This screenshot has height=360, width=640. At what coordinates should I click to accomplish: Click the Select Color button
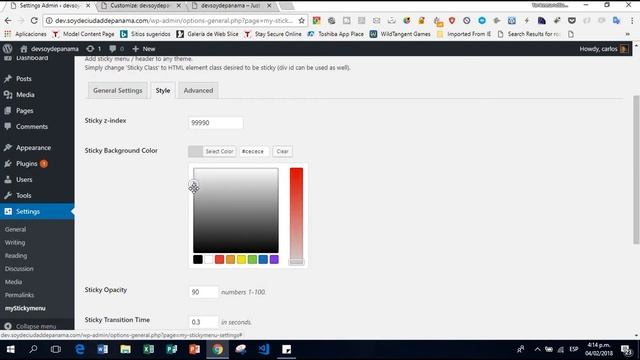[x=212, y=151]
